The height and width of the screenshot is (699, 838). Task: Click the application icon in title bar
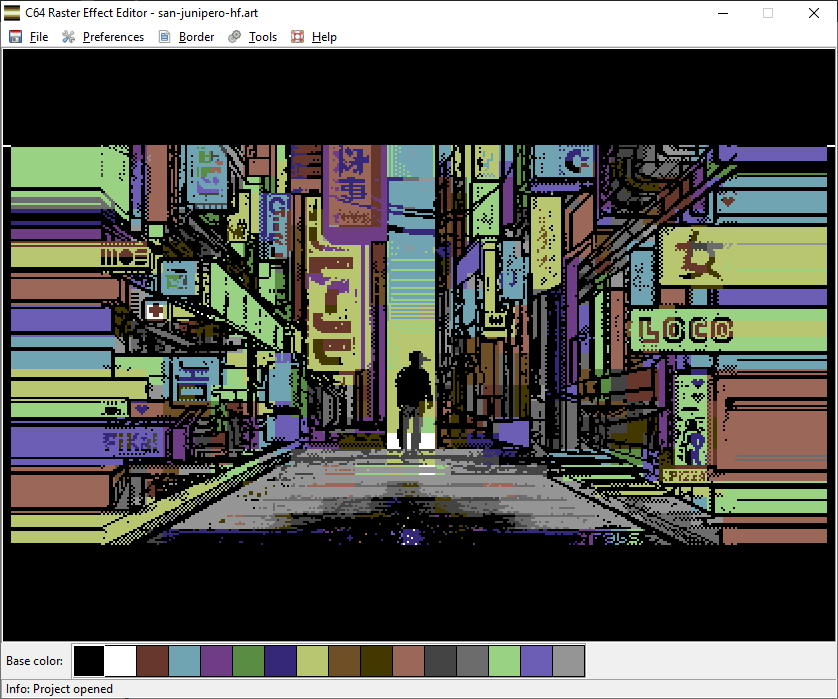tap(12, 13)
